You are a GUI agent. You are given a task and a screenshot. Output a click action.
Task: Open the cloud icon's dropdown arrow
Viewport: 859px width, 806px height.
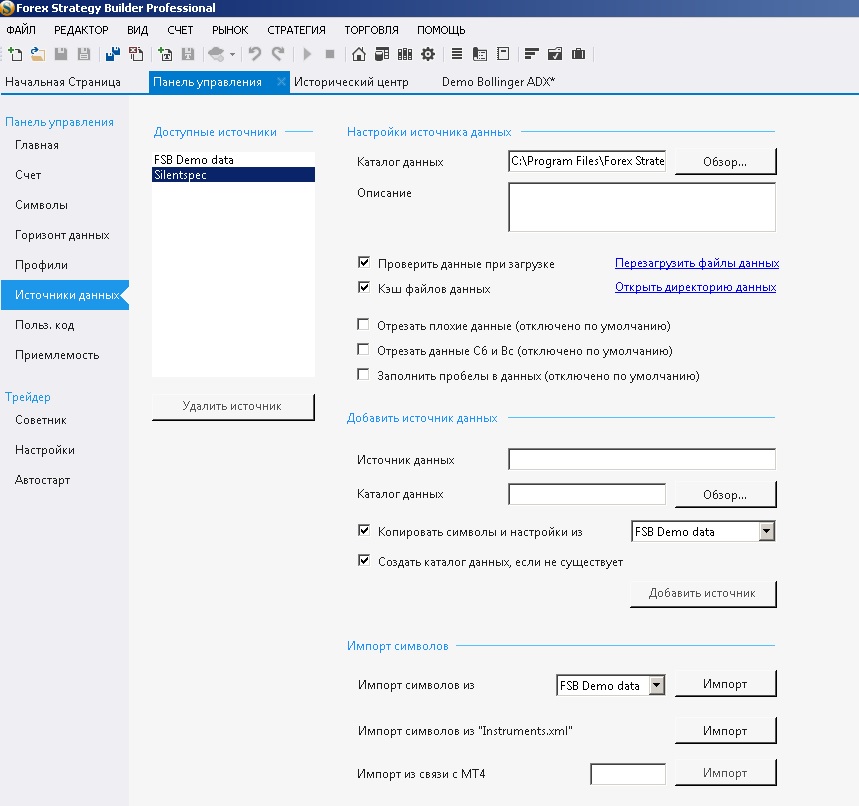pos(232,54)
